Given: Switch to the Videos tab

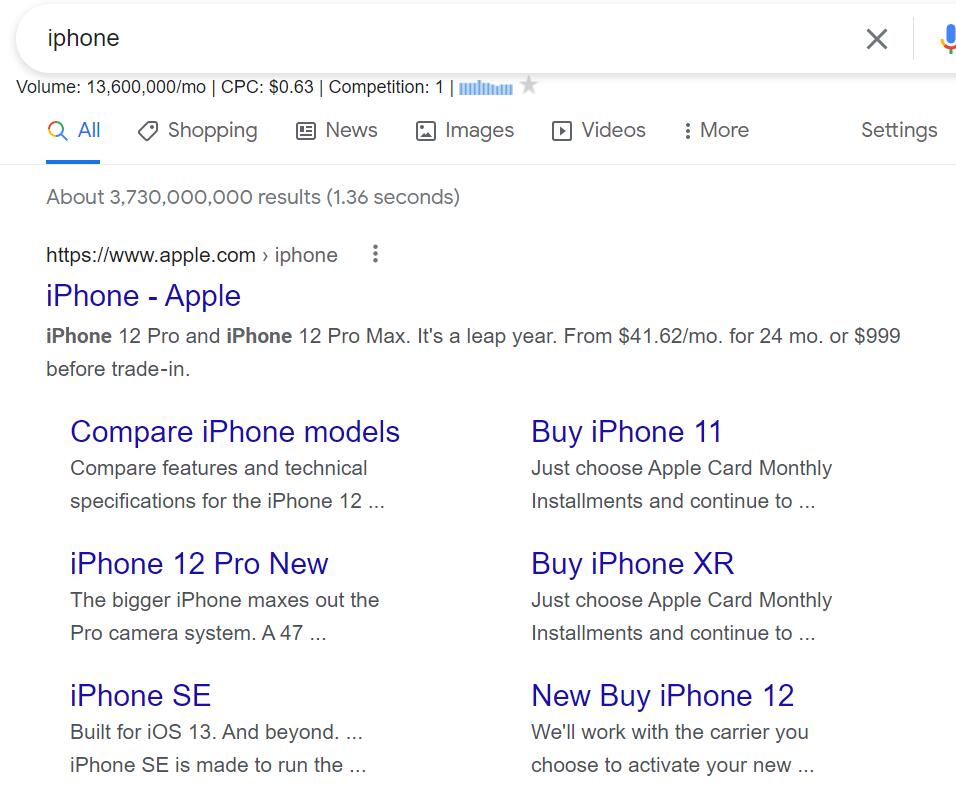Looking at the screenshot, I should point(598,130).
